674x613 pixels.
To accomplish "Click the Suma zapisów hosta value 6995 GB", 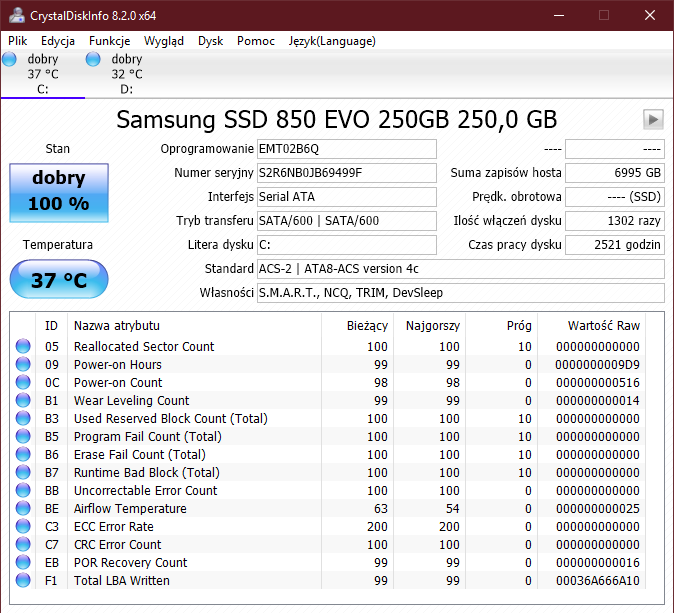I will click(615, 173).
